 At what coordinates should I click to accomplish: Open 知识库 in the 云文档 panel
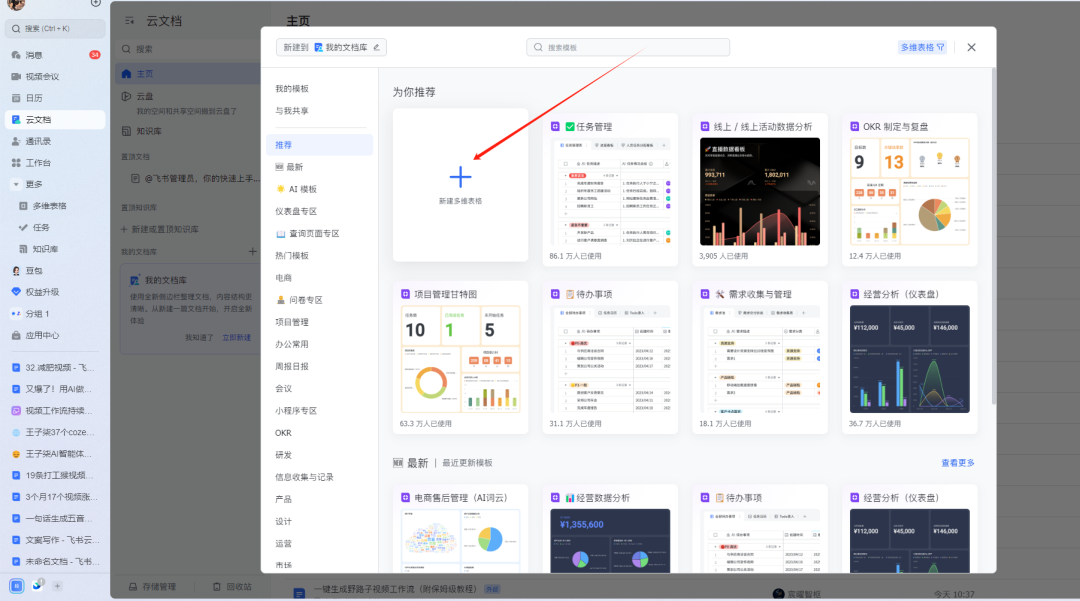click(x=143, y=131)
